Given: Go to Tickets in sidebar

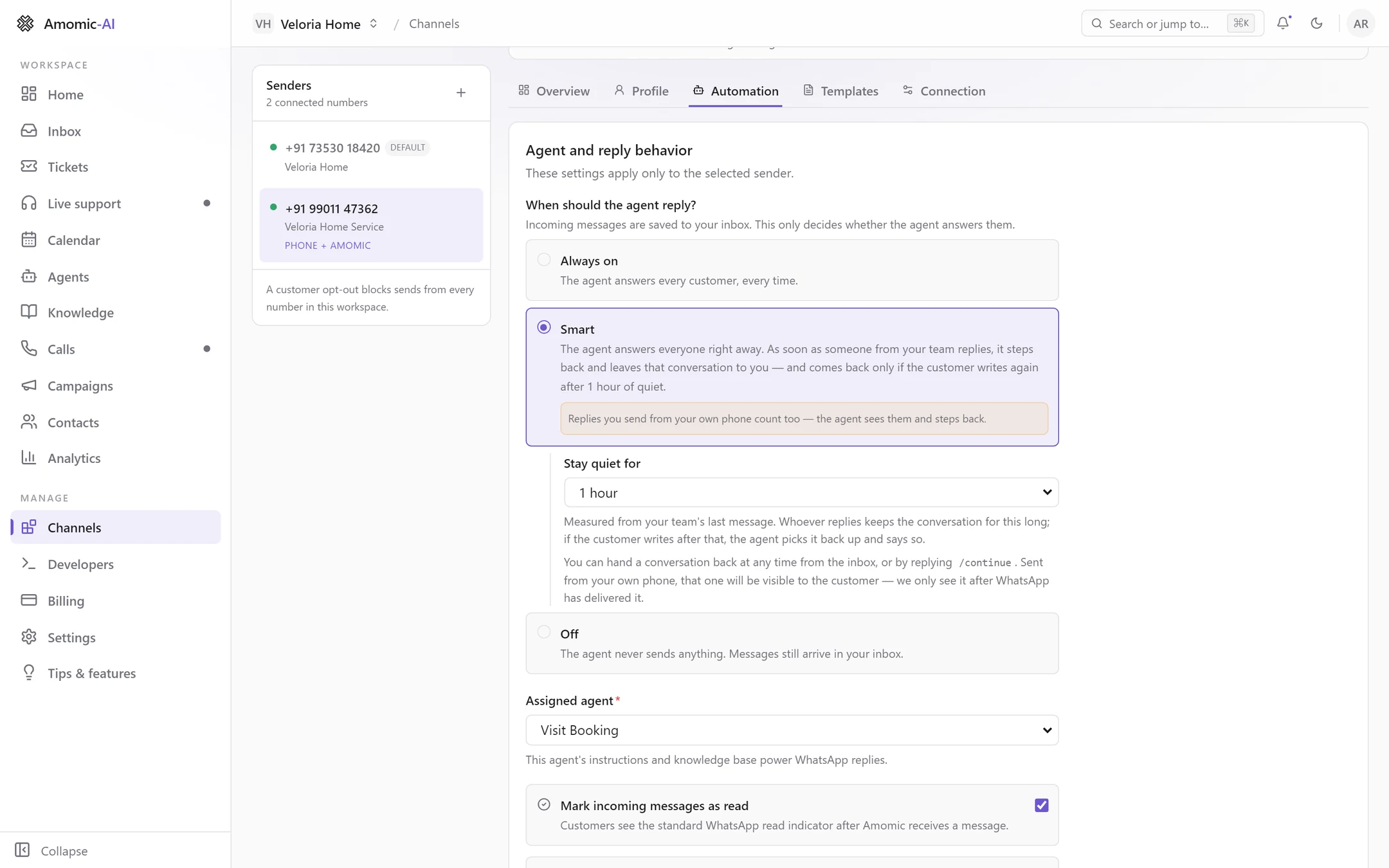Looking at the screenshot, I should pyautogui.click(x=115, y=167).
